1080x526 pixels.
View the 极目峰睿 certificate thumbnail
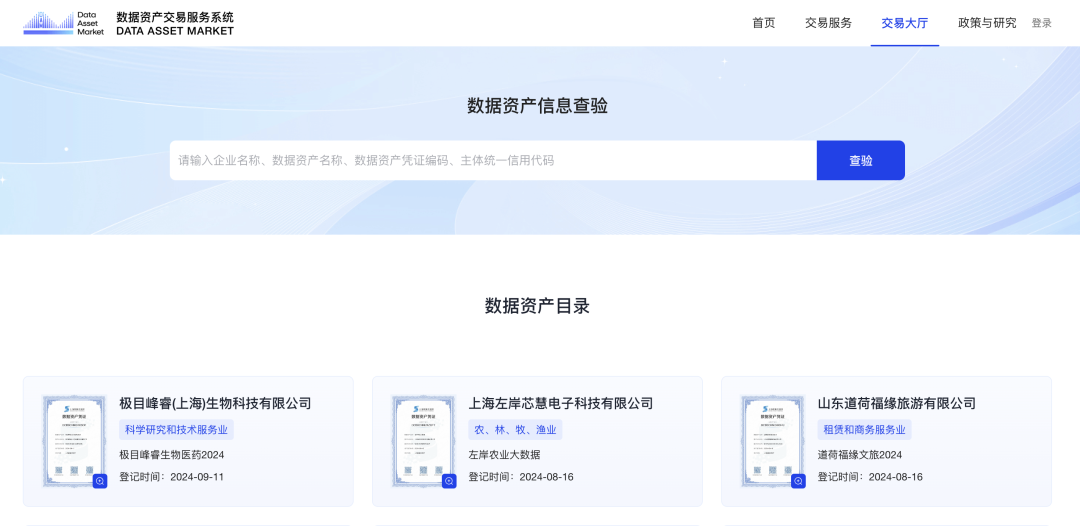coord(72,438)
